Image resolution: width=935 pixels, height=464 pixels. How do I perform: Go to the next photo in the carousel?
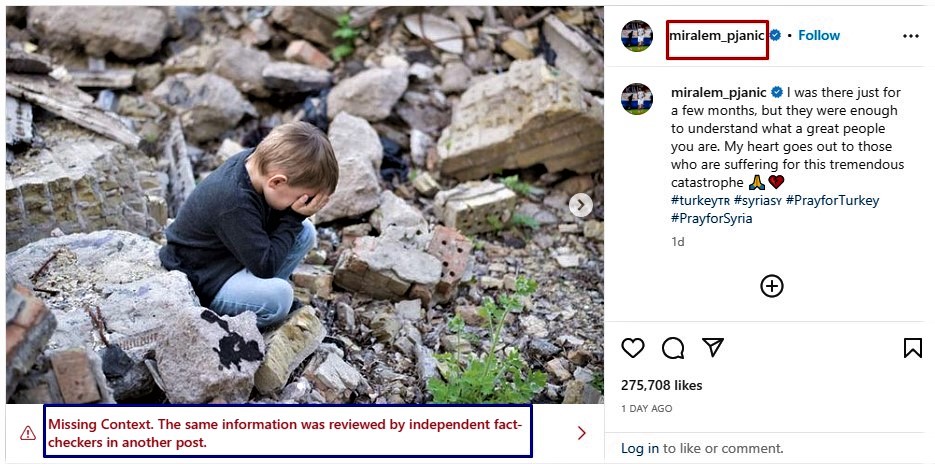pos(581,205)
